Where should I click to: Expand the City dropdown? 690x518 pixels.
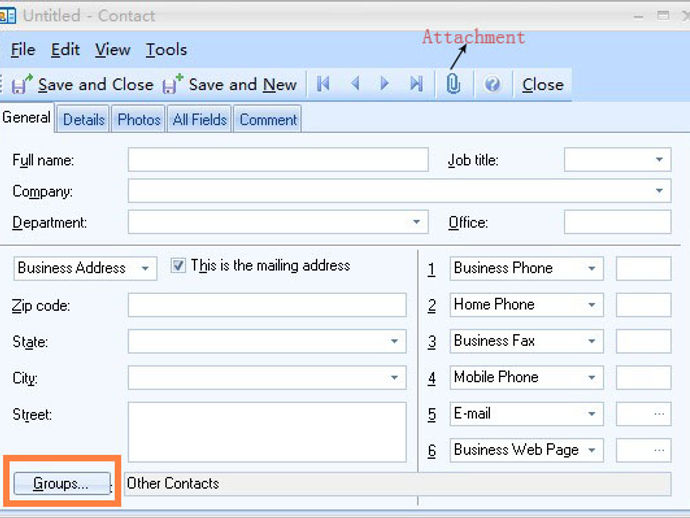pos(394,378)
